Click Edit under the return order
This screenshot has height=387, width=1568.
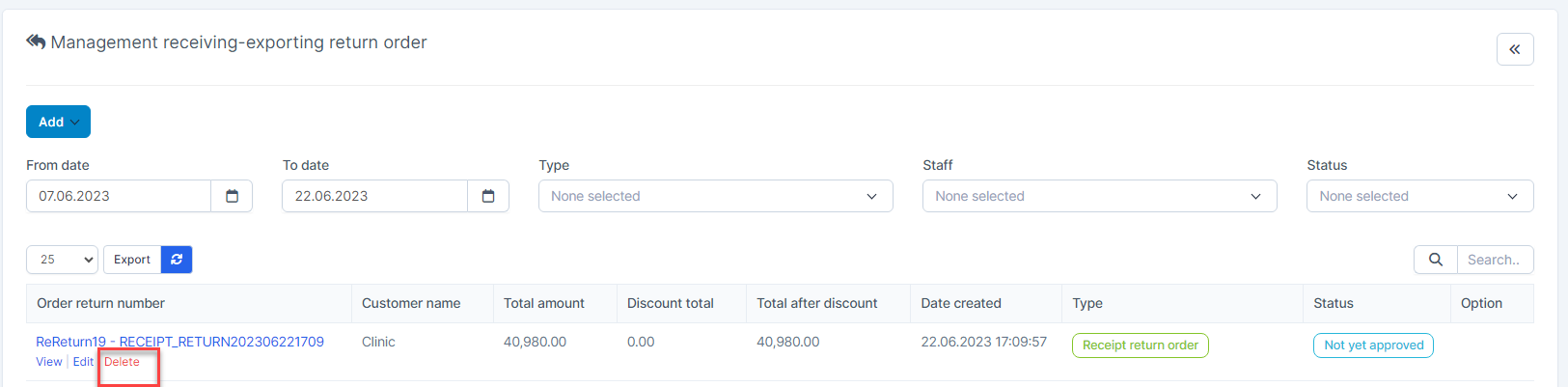pos(83,362)
